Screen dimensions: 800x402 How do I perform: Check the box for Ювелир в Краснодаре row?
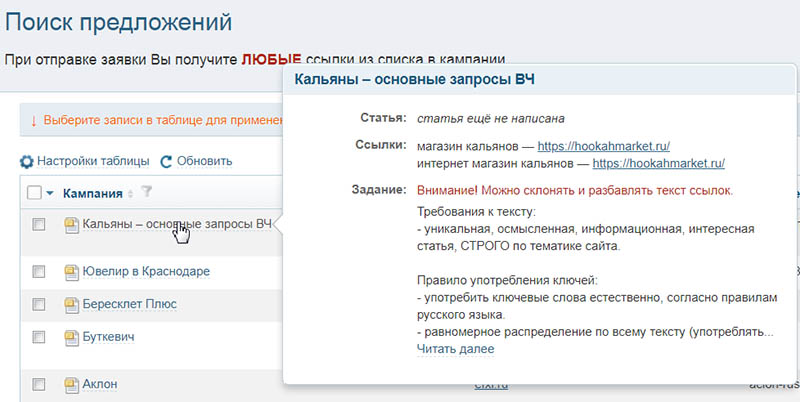[x=39, y=271]
